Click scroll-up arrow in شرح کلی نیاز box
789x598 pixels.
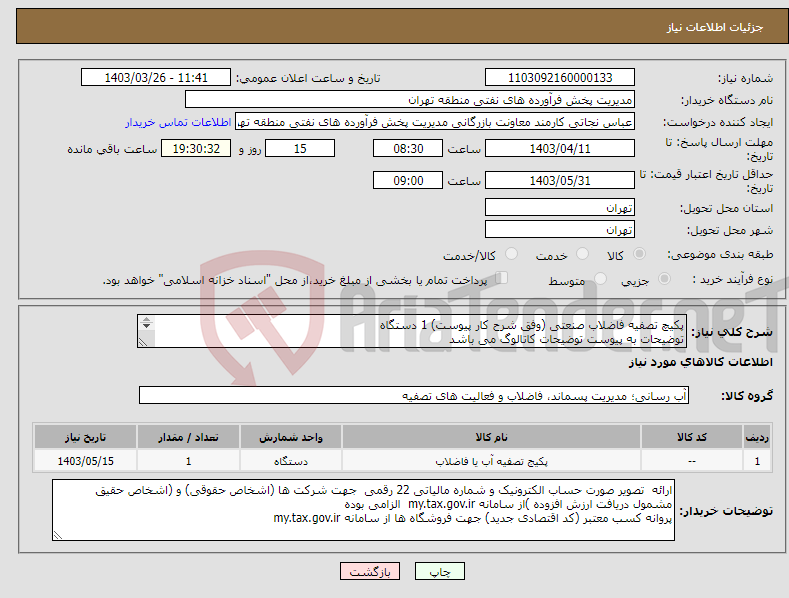(x=146, y=320)
